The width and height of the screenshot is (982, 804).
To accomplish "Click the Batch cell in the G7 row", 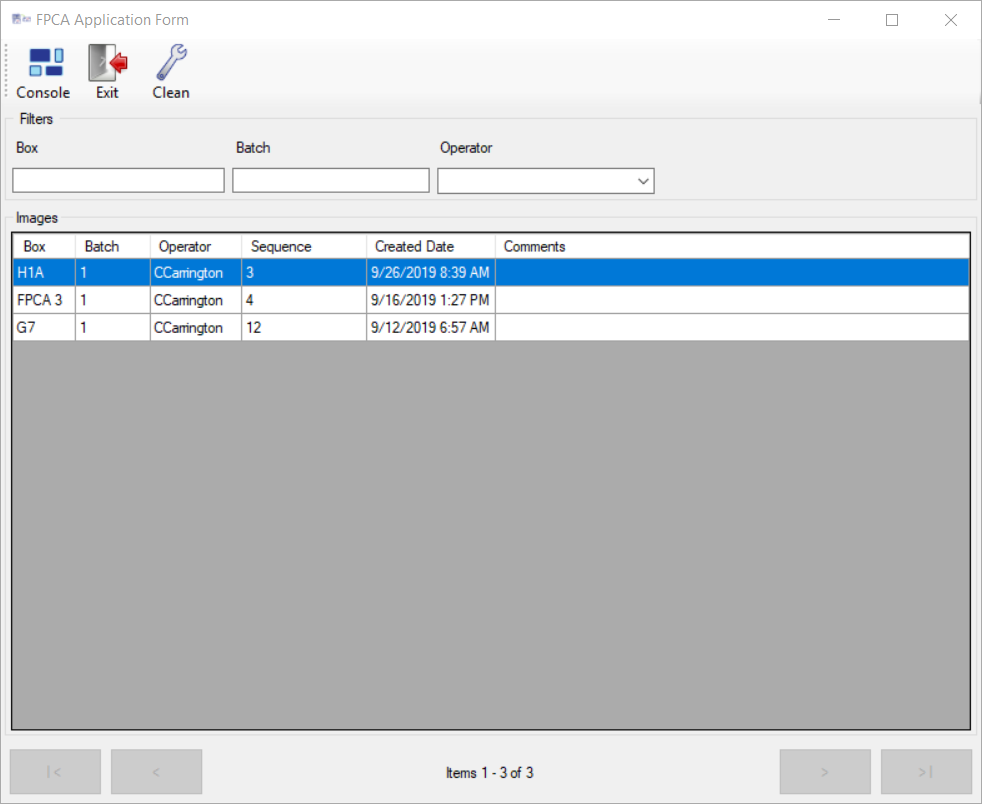I will click(113, 327).
